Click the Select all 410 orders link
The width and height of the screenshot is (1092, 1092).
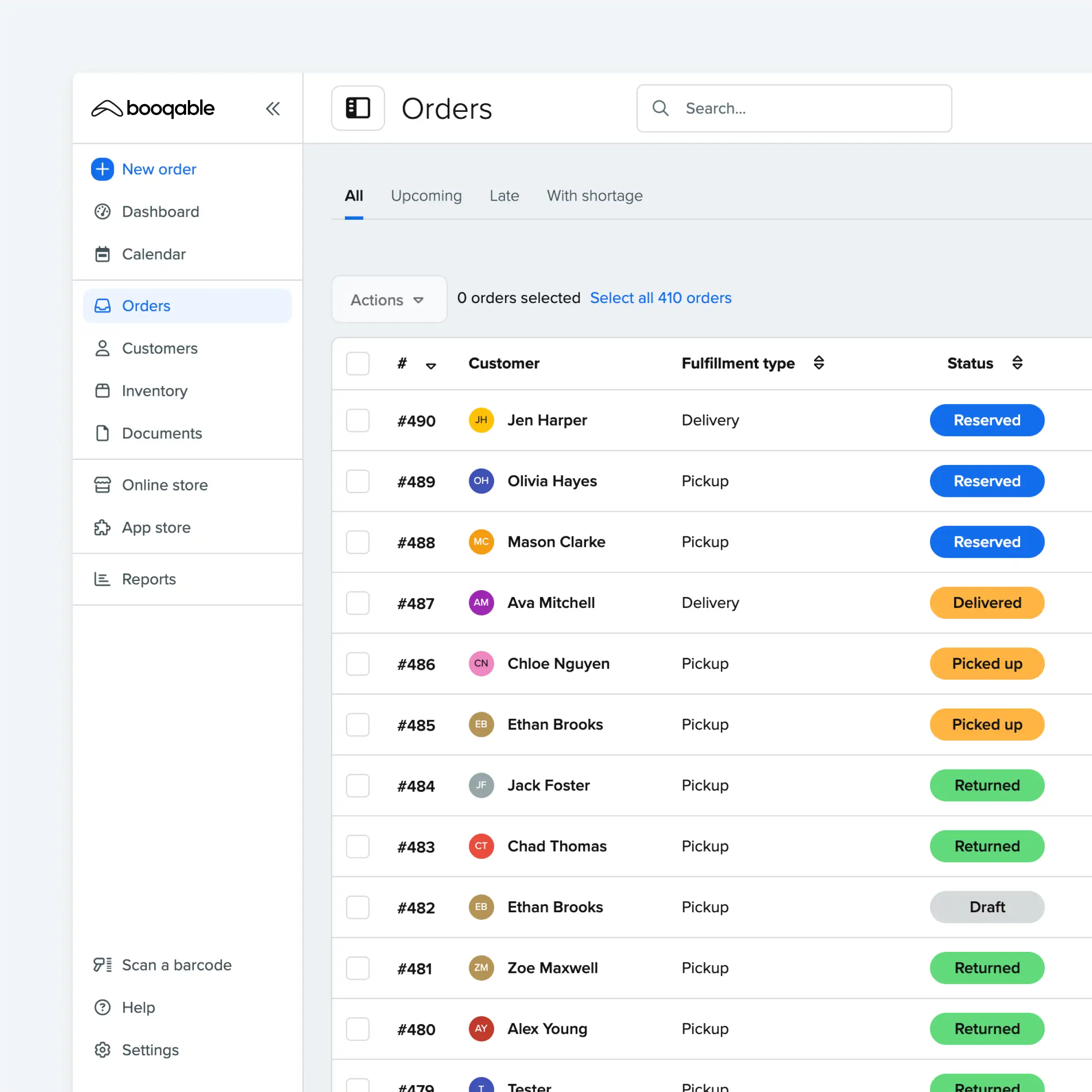tap(661, 298)
